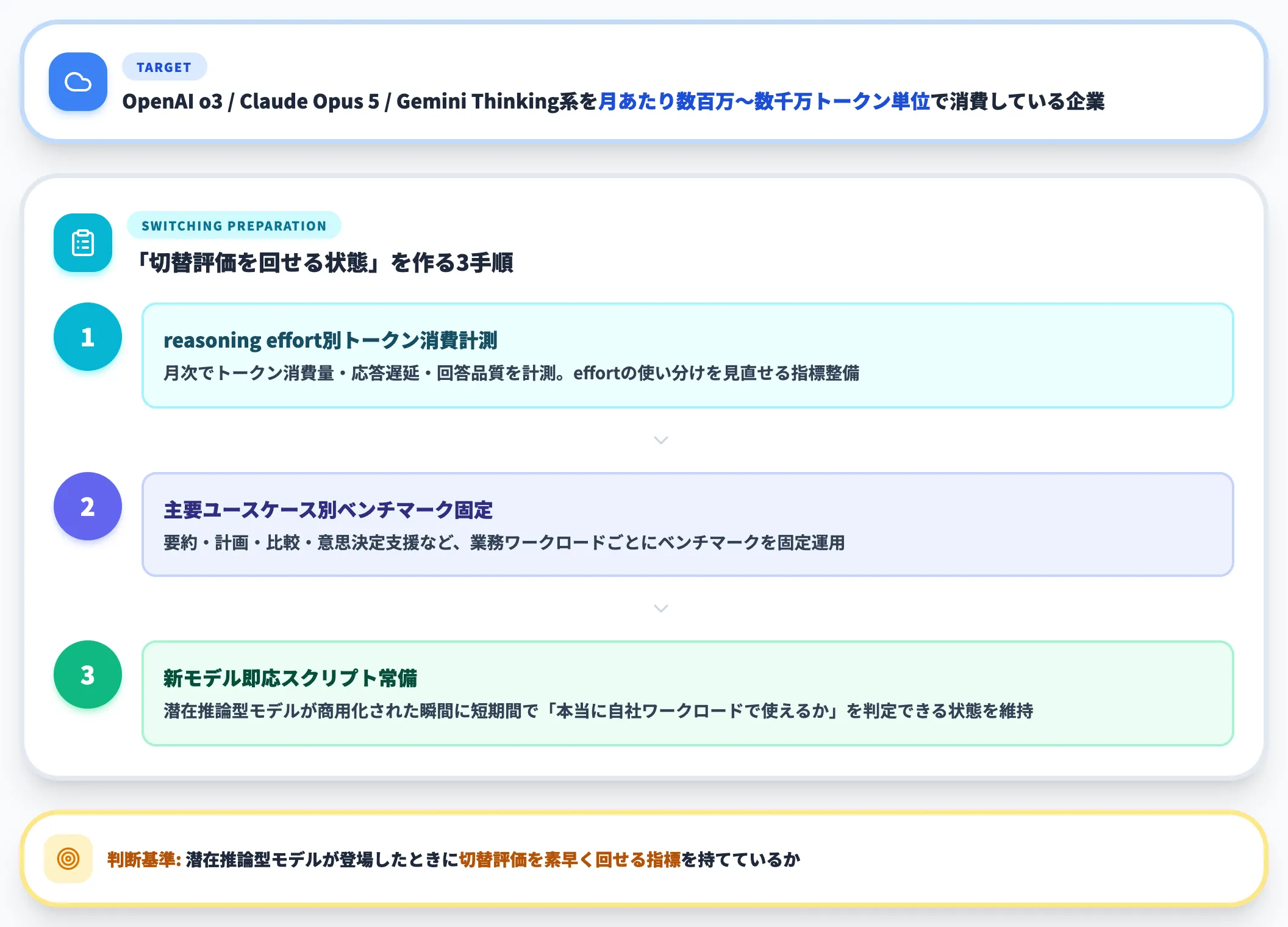This screenshot has width=1288, height=927.
Task: Select the TARGET badge label
Action: point(164,67)
